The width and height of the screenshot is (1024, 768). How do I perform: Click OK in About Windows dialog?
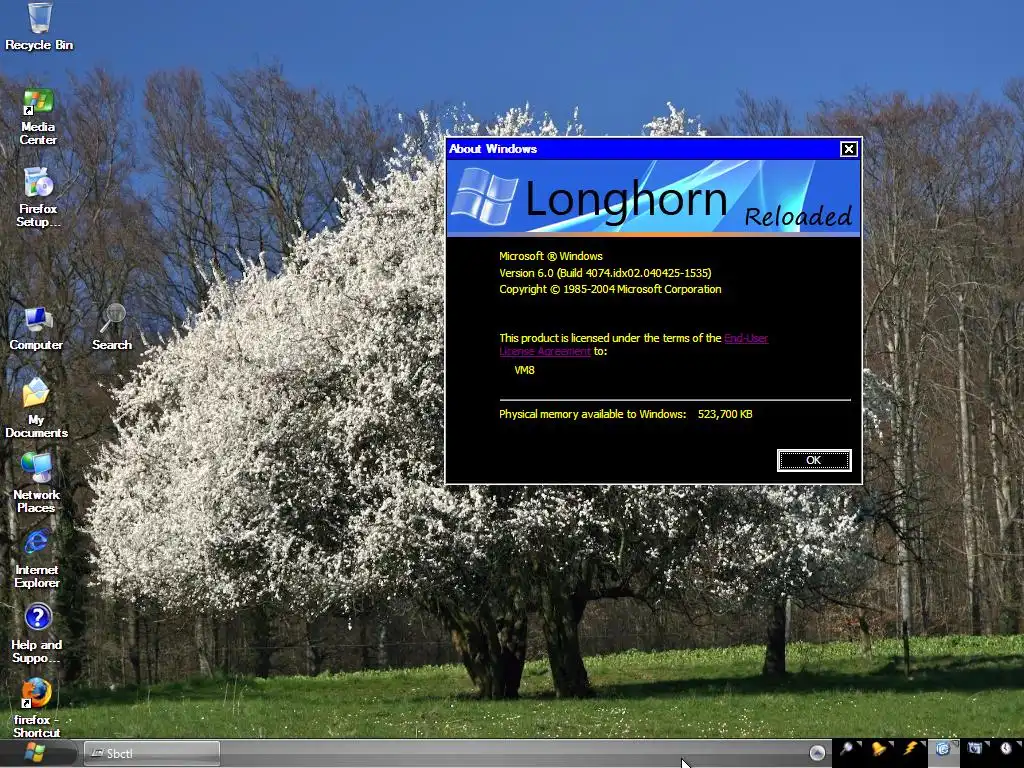click(x=814, y=460)
